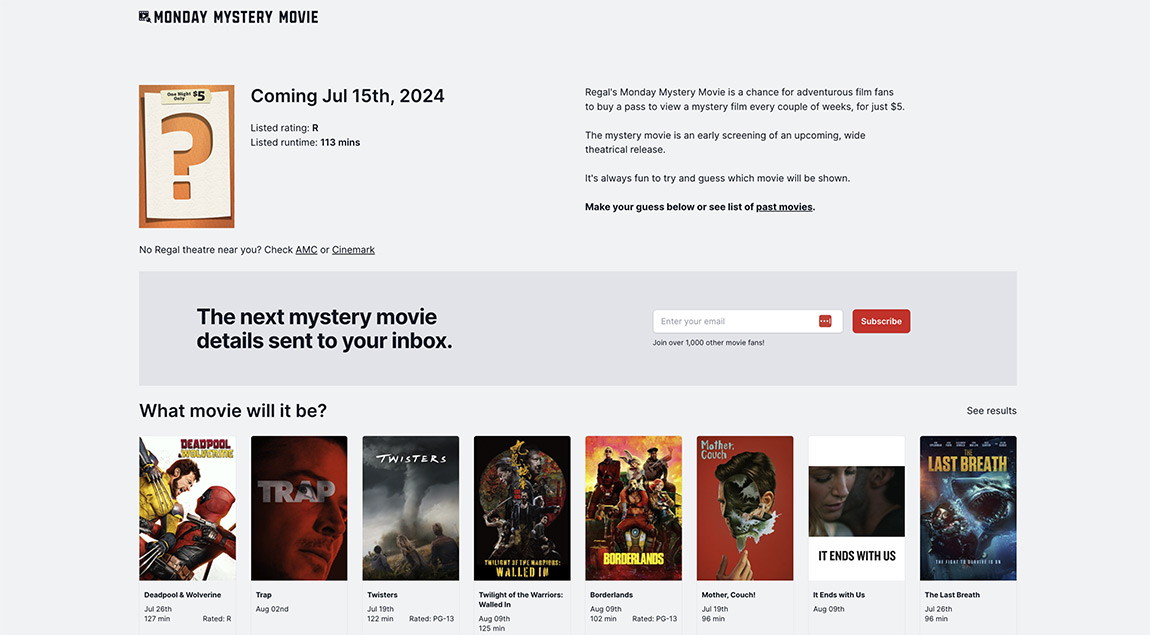Click the Trap title below poster
The height and width of the screenshot is (635, 1150).
pyautogui.click(x=263, y=595)
